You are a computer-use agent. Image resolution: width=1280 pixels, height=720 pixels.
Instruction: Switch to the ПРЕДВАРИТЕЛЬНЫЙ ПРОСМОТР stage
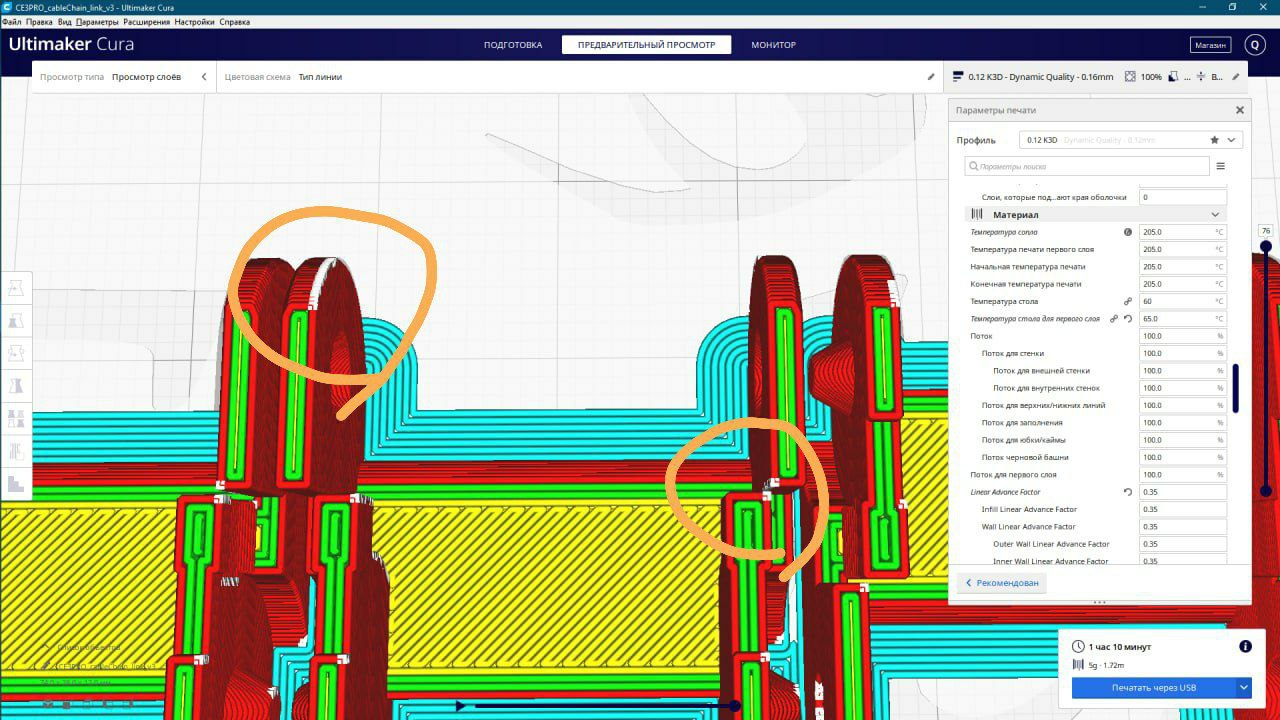click(646, 45)
